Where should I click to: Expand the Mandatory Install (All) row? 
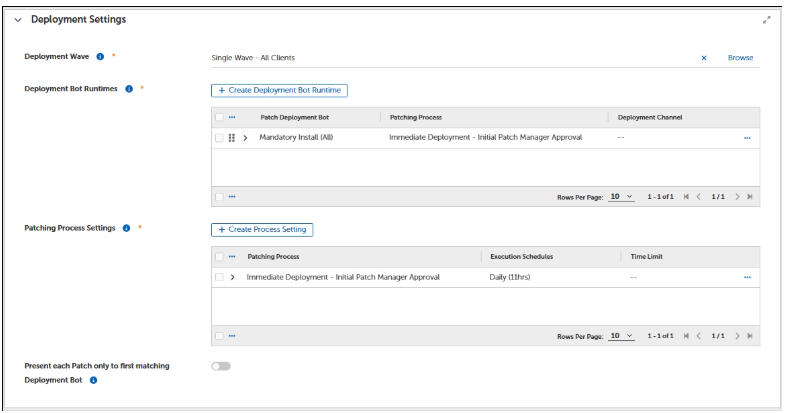click(246, 138)
